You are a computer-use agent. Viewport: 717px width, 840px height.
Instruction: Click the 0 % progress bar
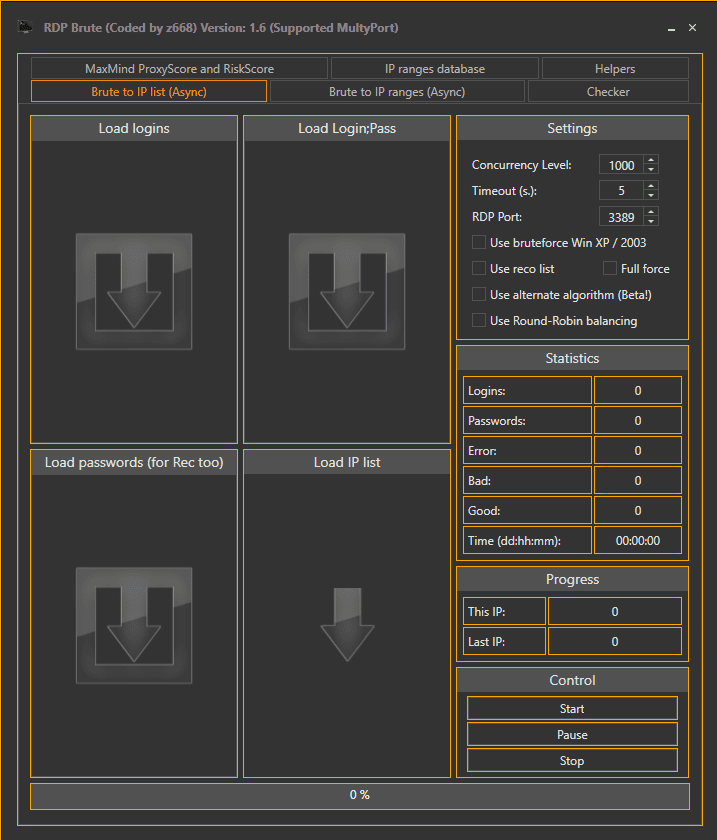click(x=359, y=795)
